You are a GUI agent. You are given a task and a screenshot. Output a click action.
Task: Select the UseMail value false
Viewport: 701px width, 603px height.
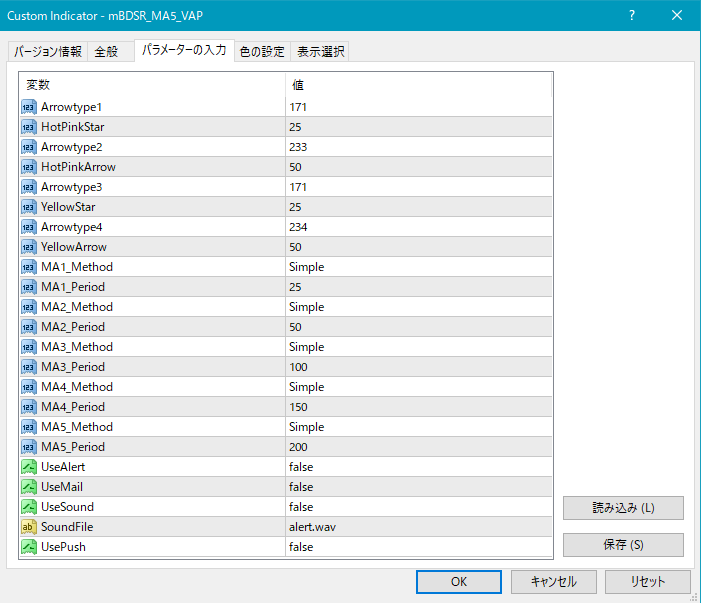click(301, 487)
